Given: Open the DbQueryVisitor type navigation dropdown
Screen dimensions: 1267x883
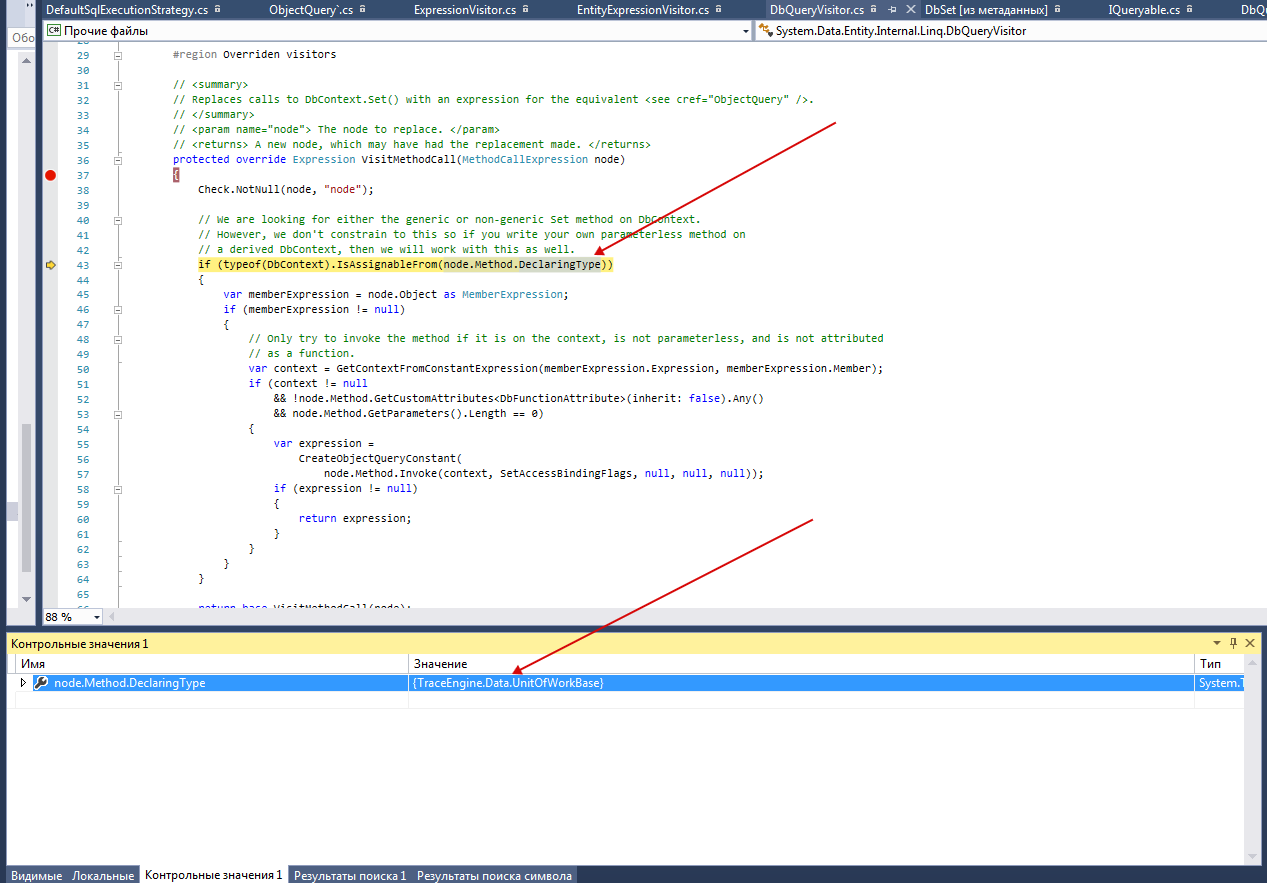Looking at the screenshot, I should [x=1011, y=31].
